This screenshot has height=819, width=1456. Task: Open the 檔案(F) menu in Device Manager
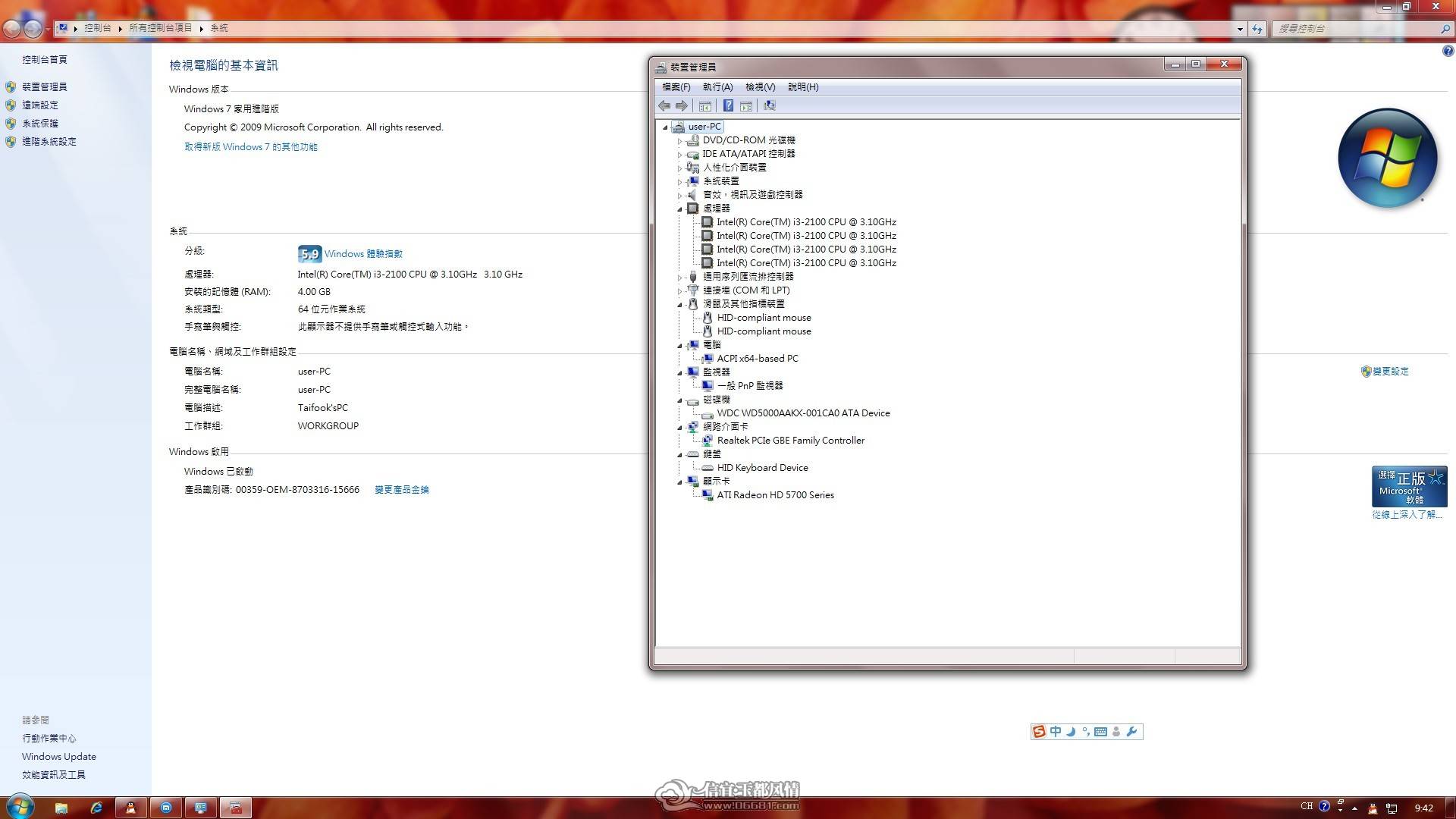point(676,87)
